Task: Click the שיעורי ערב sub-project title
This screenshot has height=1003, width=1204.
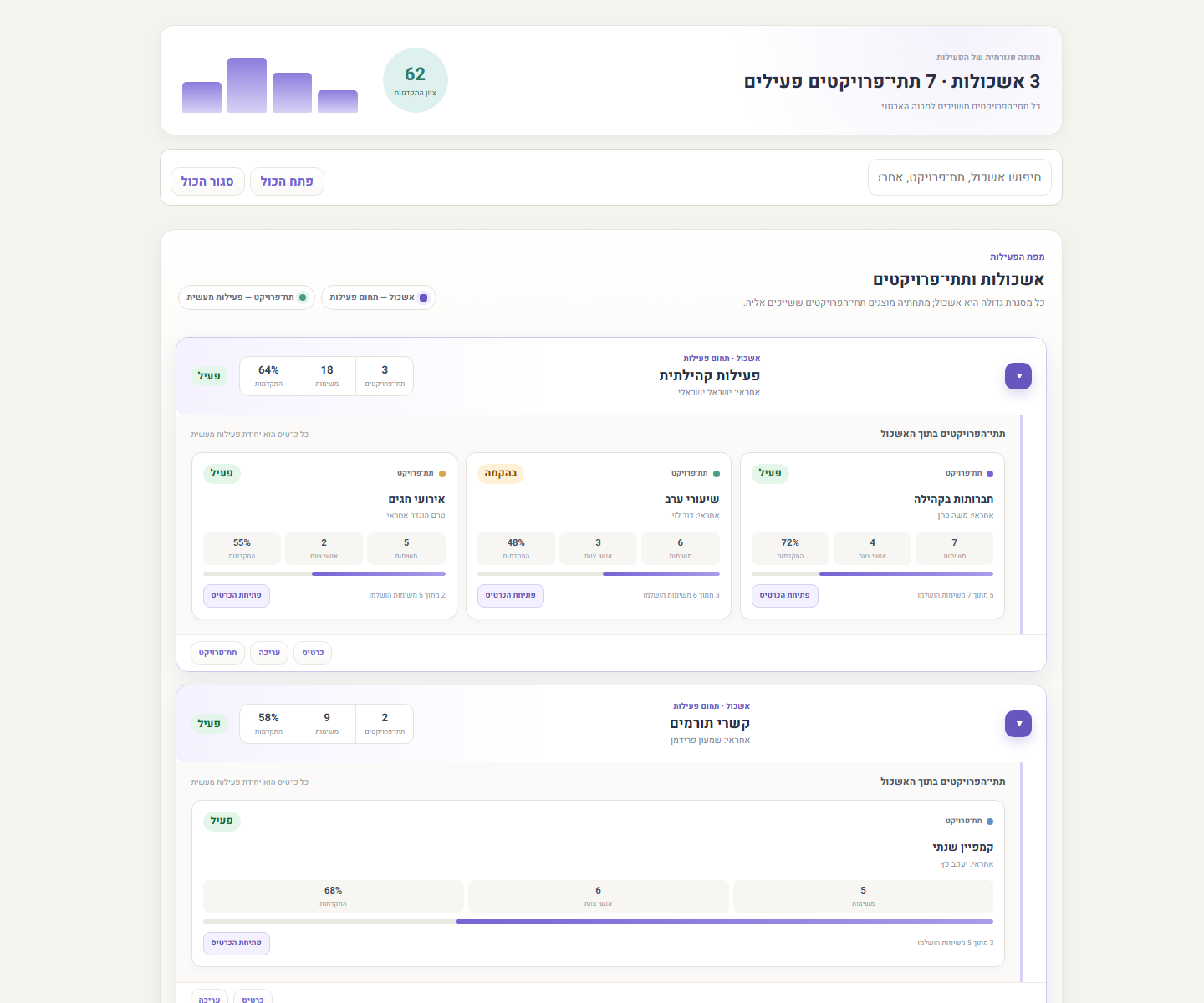Action: click(692, 500)
